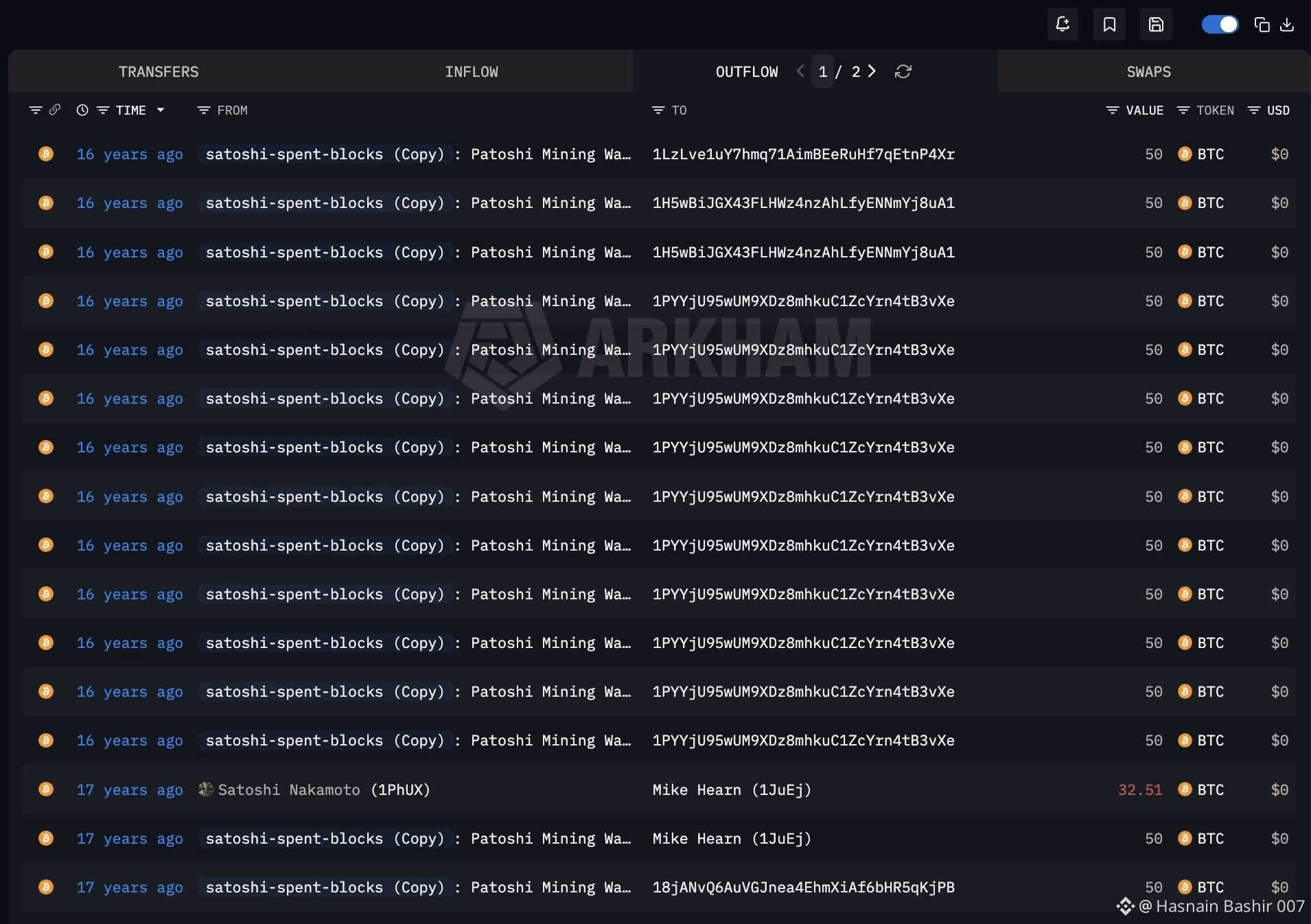Click the TOKEN column header label
Screen dimensions: 1311x924
(x=1216, y=110)
